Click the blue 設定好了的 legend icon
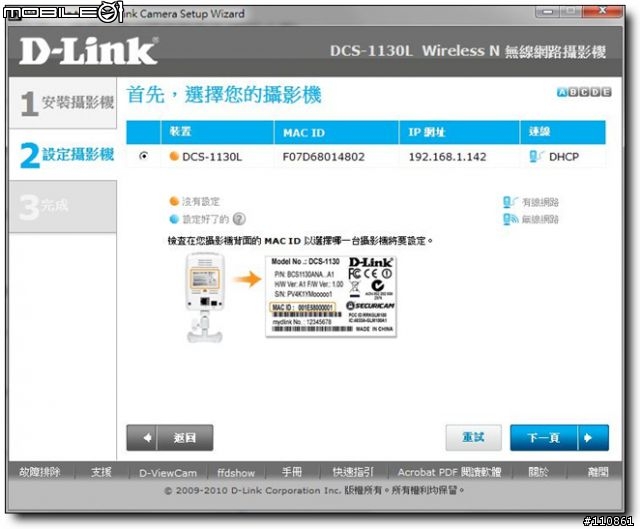The image size is (640, 529). point(174,219)
